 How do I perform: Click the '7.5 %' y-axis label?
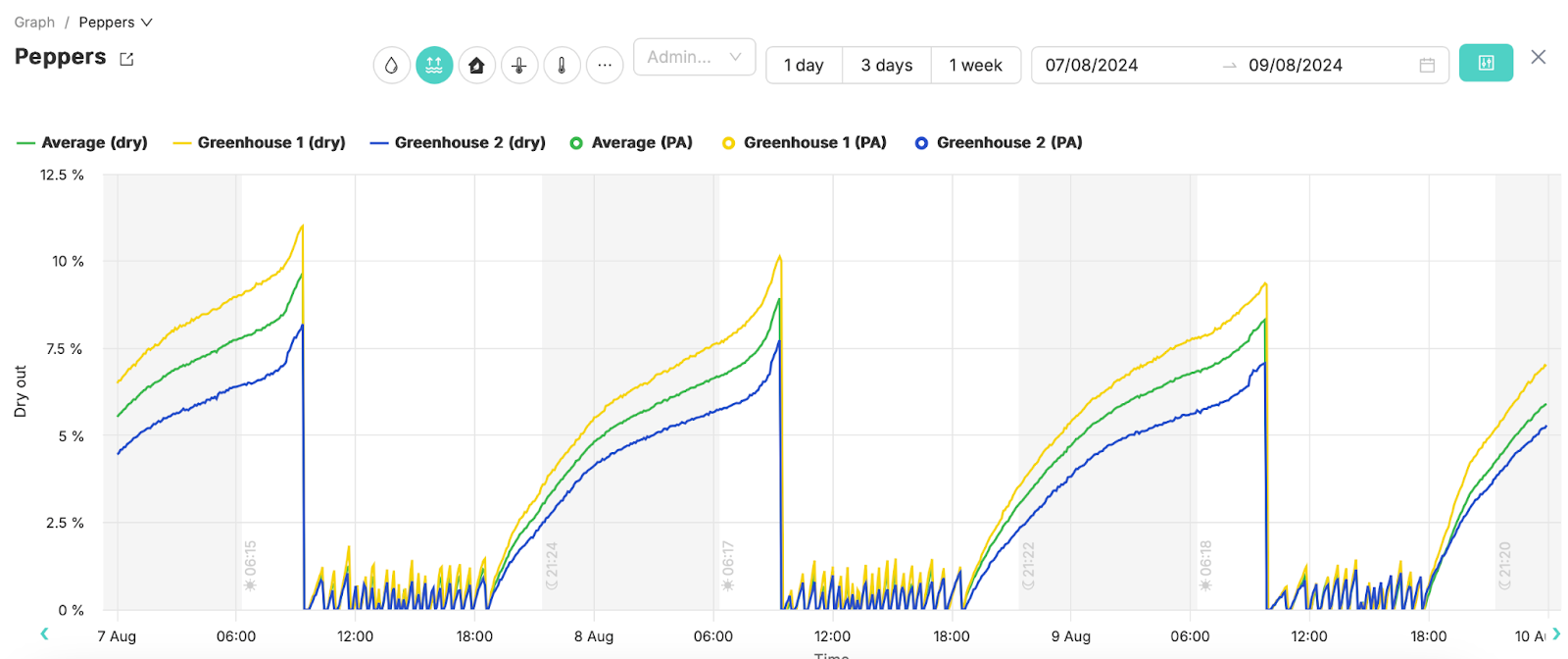(x=65, y=348)
